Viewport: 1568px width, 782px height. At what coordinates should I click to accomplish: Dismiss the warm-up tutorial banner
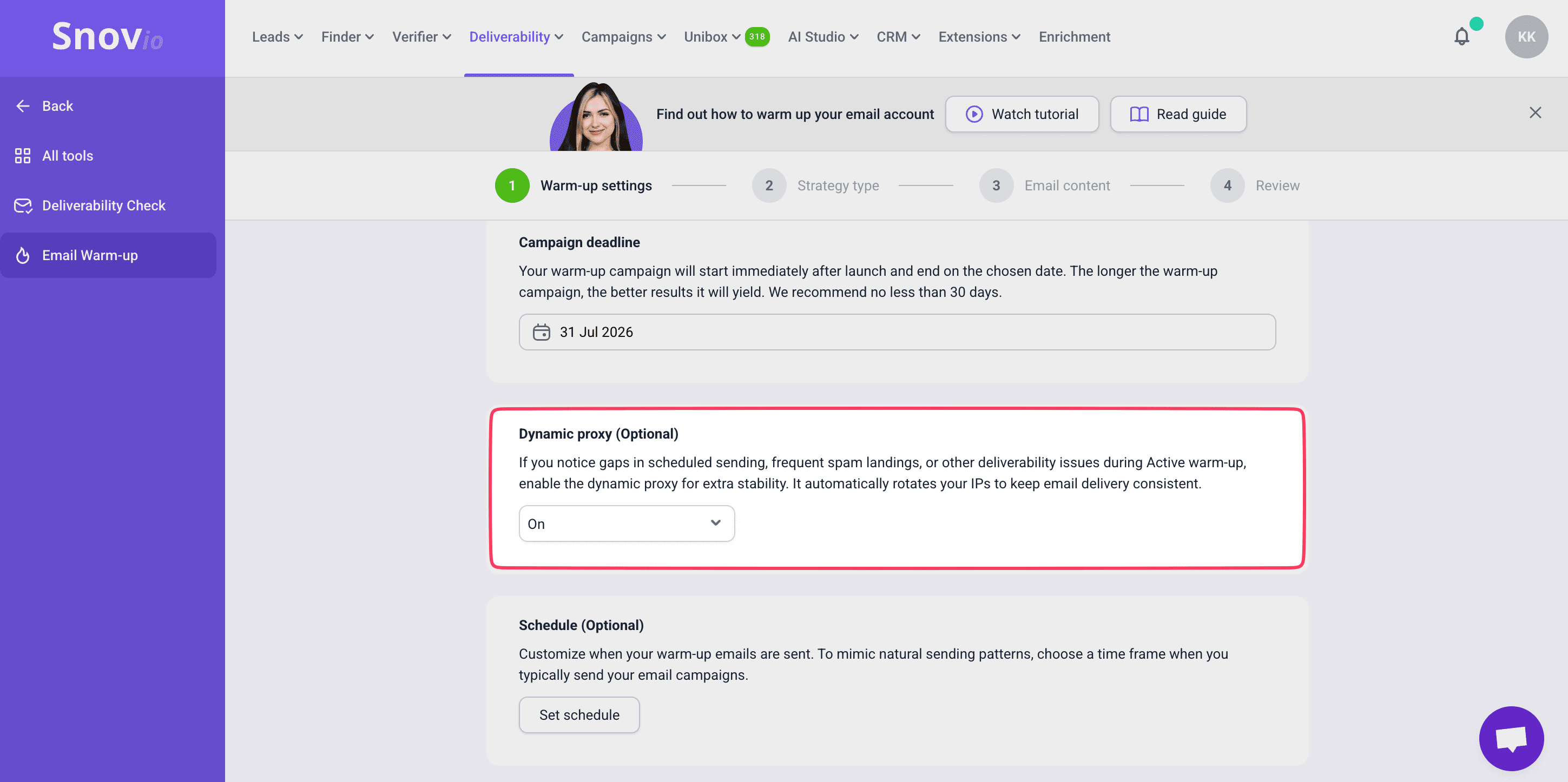click(1534, 112)
